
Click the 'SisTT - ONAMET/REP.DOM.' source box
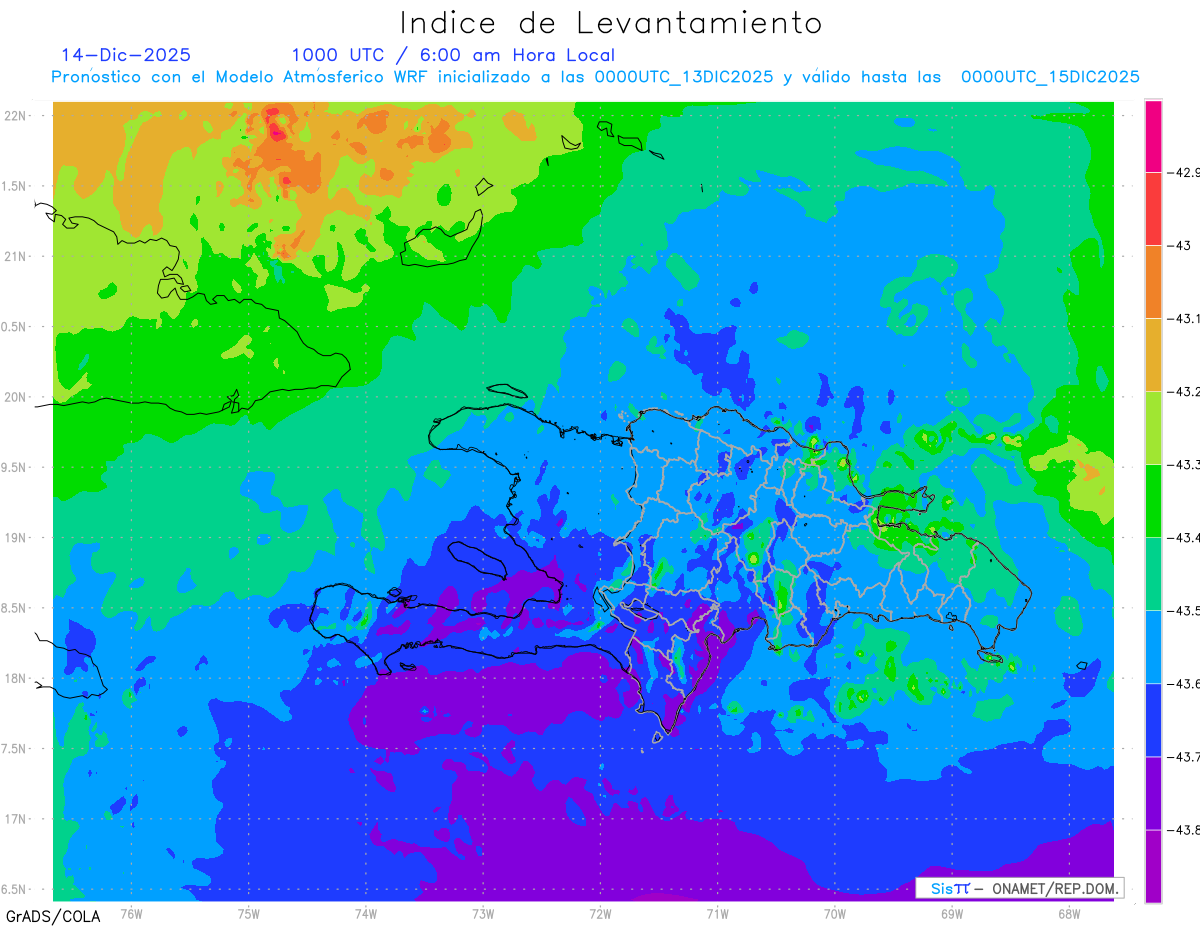[x=1019, y=888]
